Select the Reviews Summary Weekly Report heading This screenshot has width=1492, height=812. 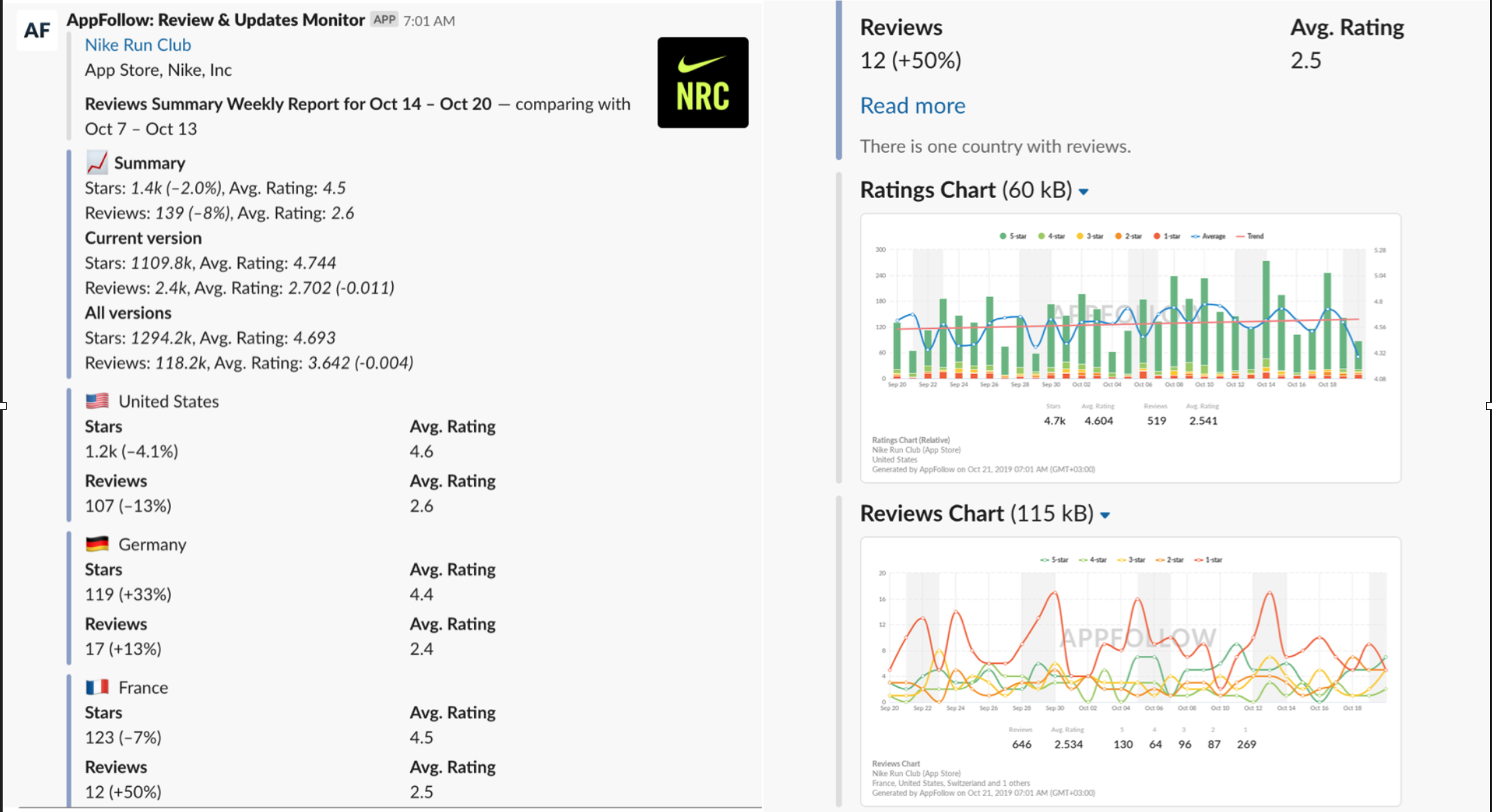pyautogui.click(x=288, y=104)
